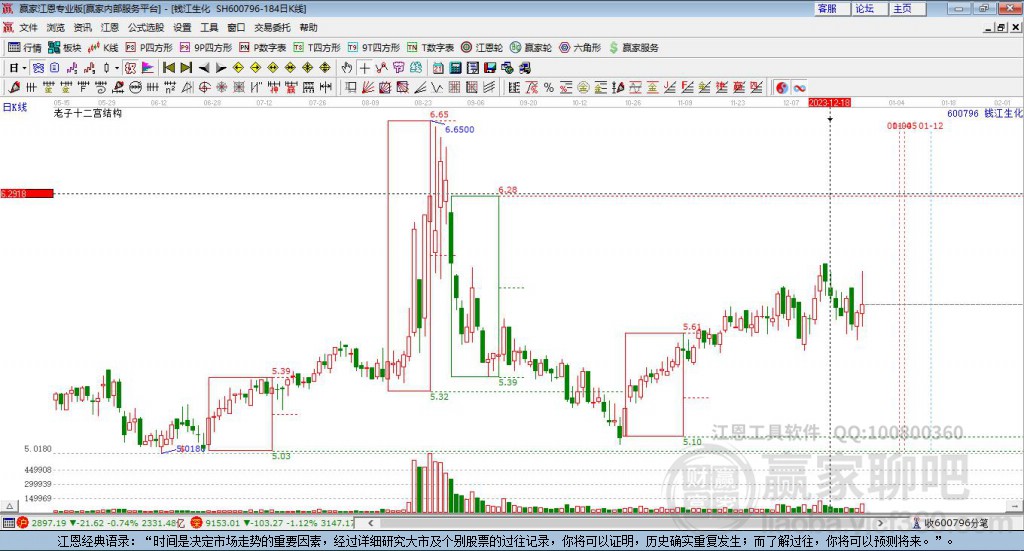This screenshot has width=1024, height=551.
Task: Click the 日K线 label
Action: click(x=15, y=107)
